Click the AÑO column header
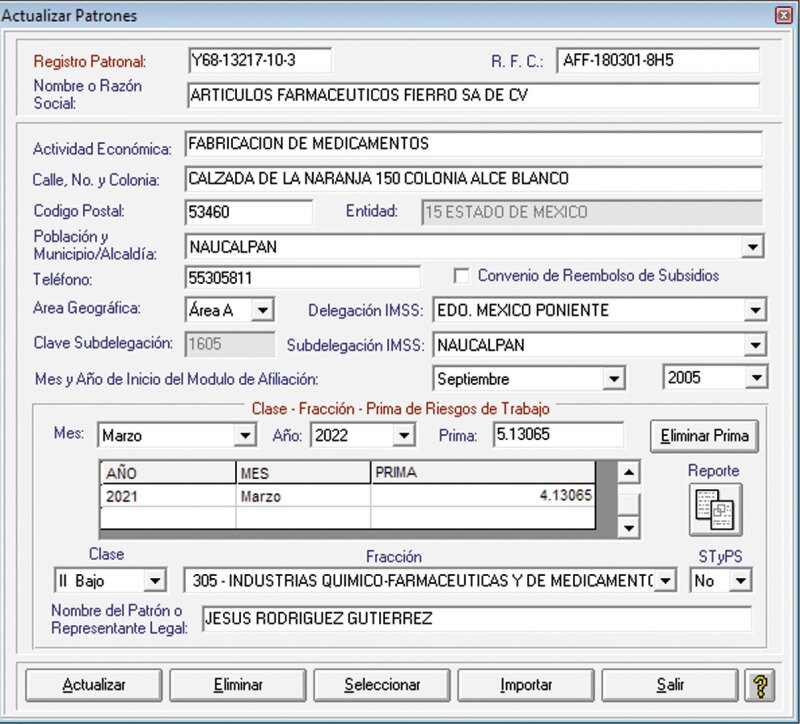 click(168, 473)
